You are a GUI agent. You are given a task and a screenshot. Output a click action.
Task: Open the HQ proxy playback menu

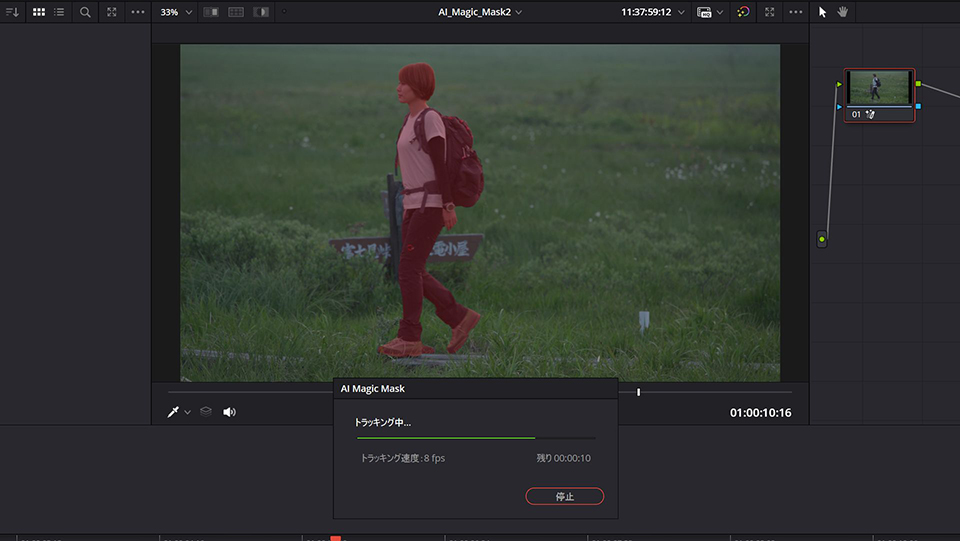[x=709, y=12]
